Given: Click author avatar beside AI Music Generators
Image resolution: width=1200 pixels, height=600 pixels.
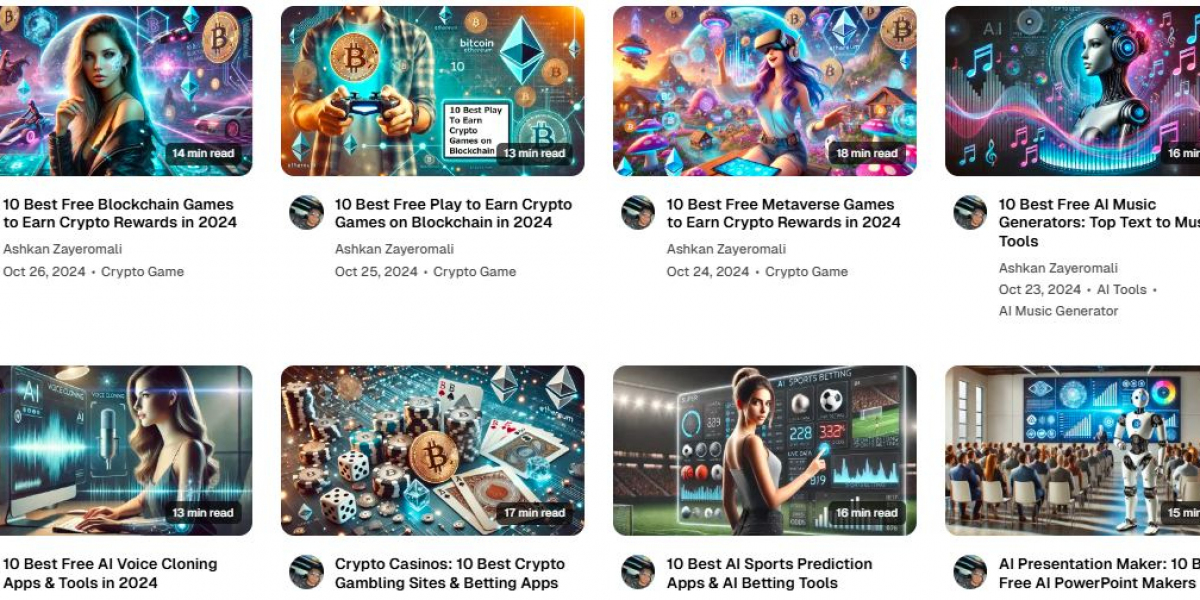Looking at the screenshot, I should tap(970, 212).
